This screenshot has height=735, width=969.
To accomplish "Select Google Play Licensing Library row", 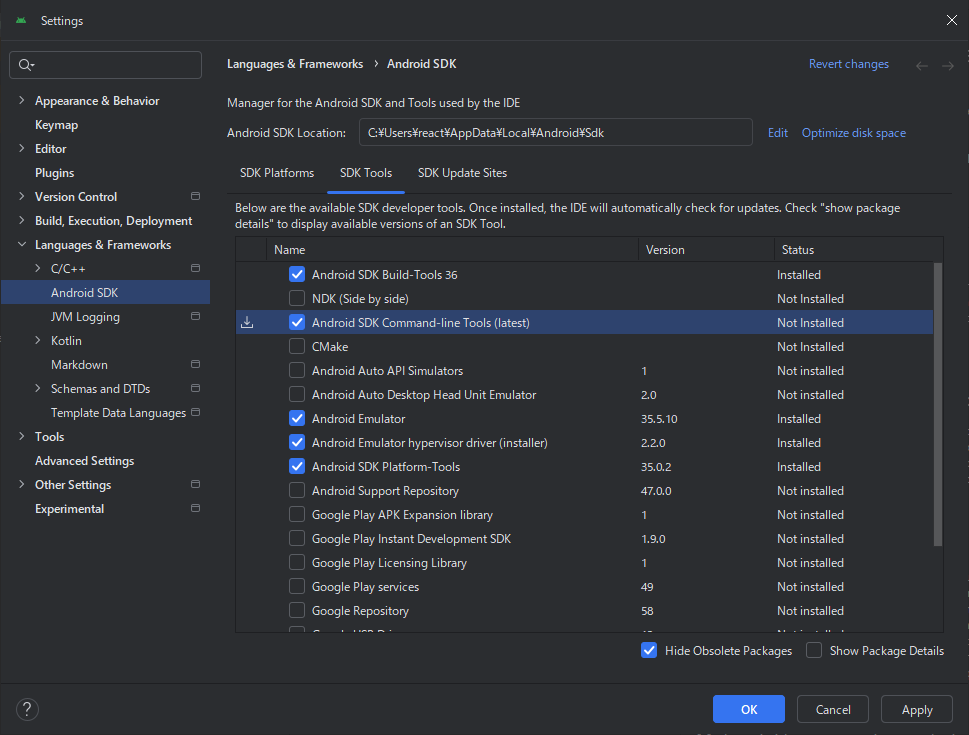I will pos(584,563).
